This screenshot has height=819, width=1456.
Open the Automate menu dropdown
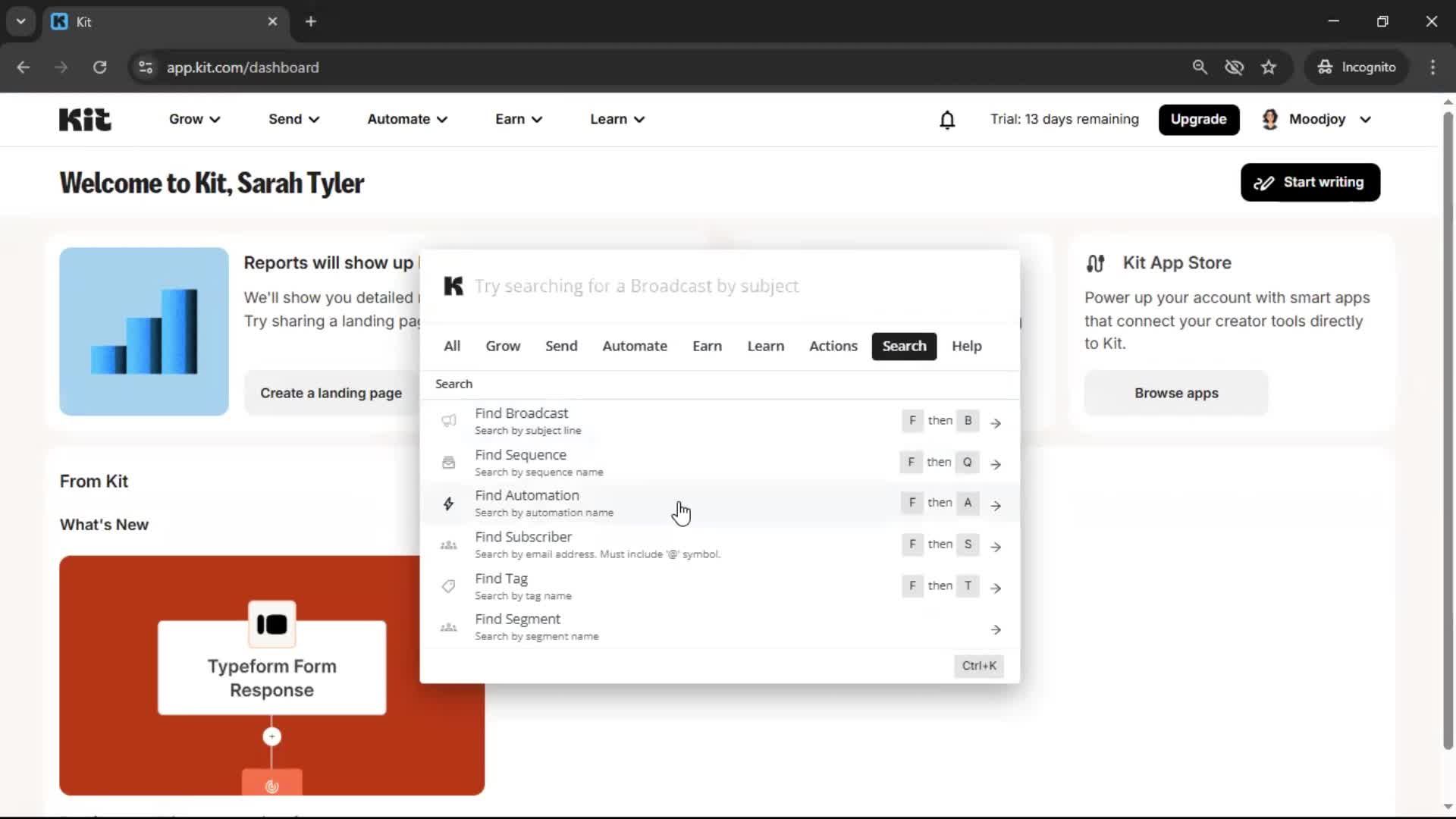[406, 119]
